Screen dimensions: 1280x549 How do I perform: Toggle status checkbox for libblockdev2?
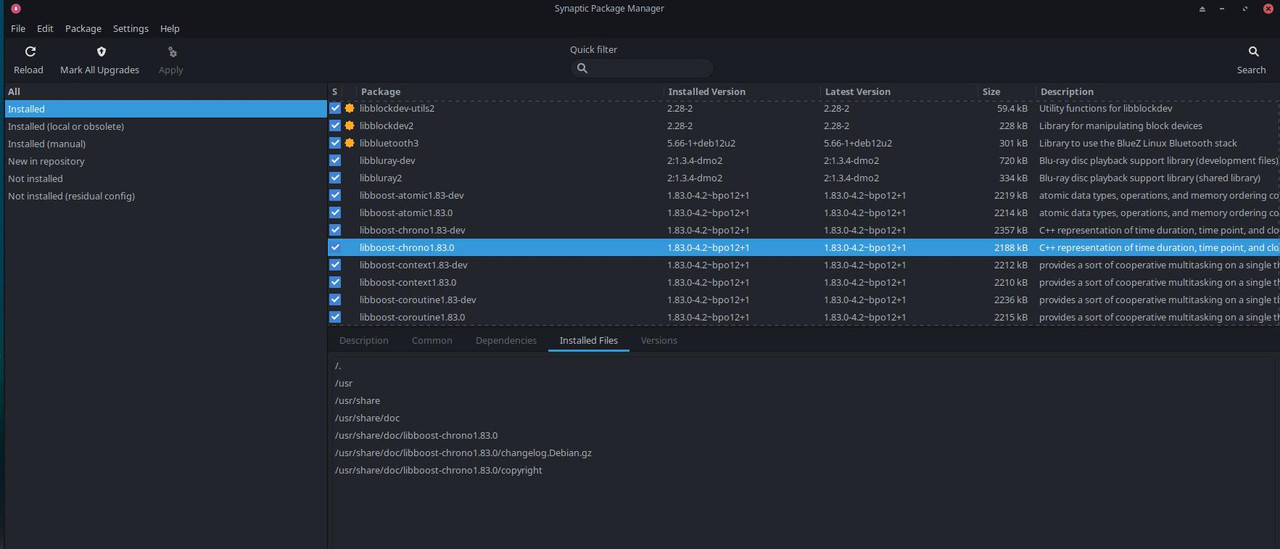tap(335, 126)
